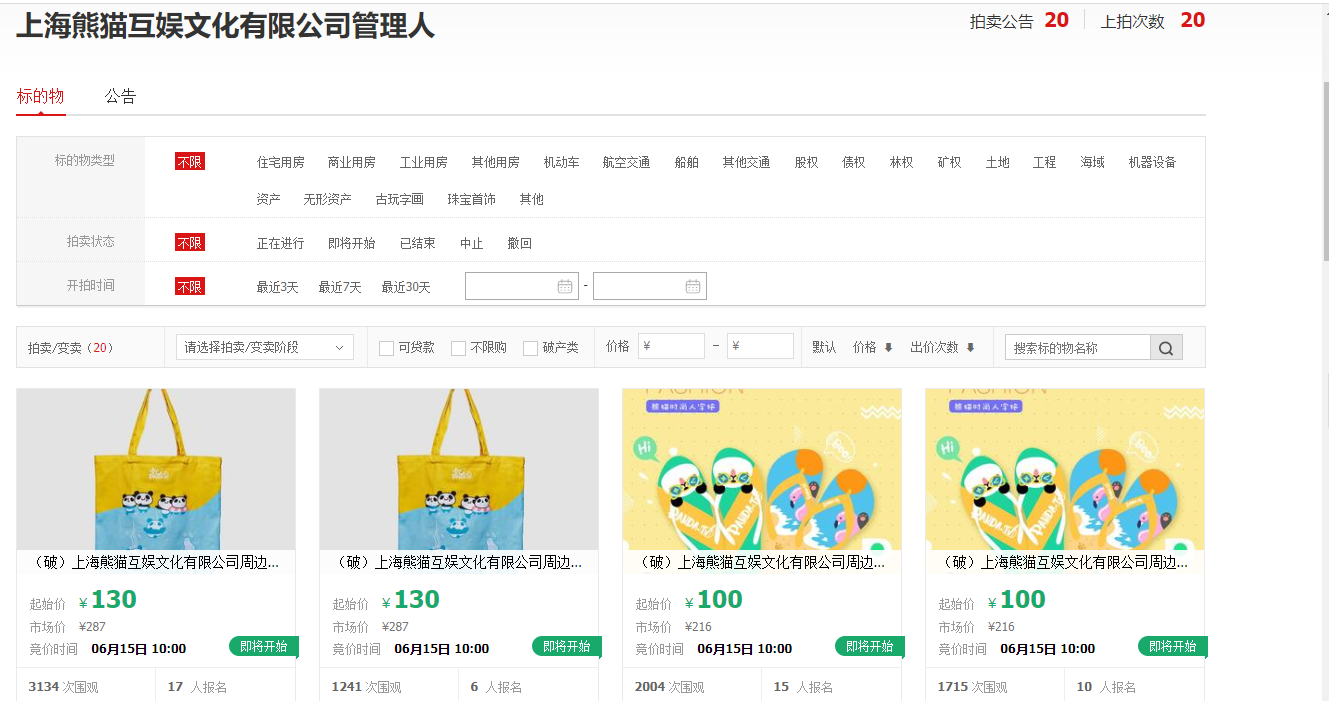
Task: Click the search magnifier icon button
Action: click(1166, 347)
